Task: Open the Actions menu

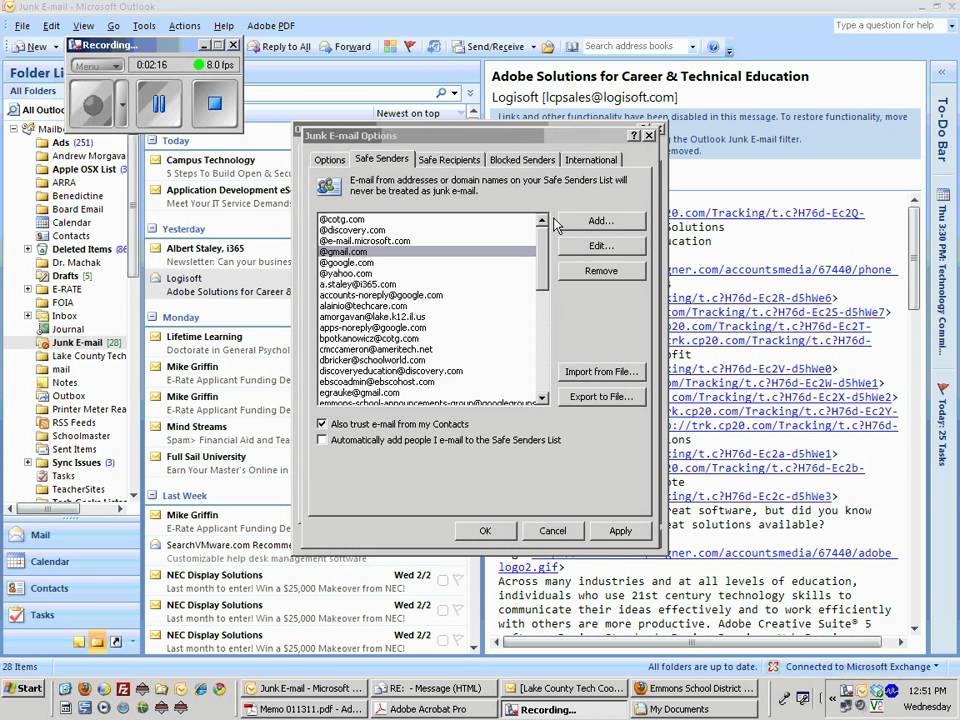Action: 184,26
